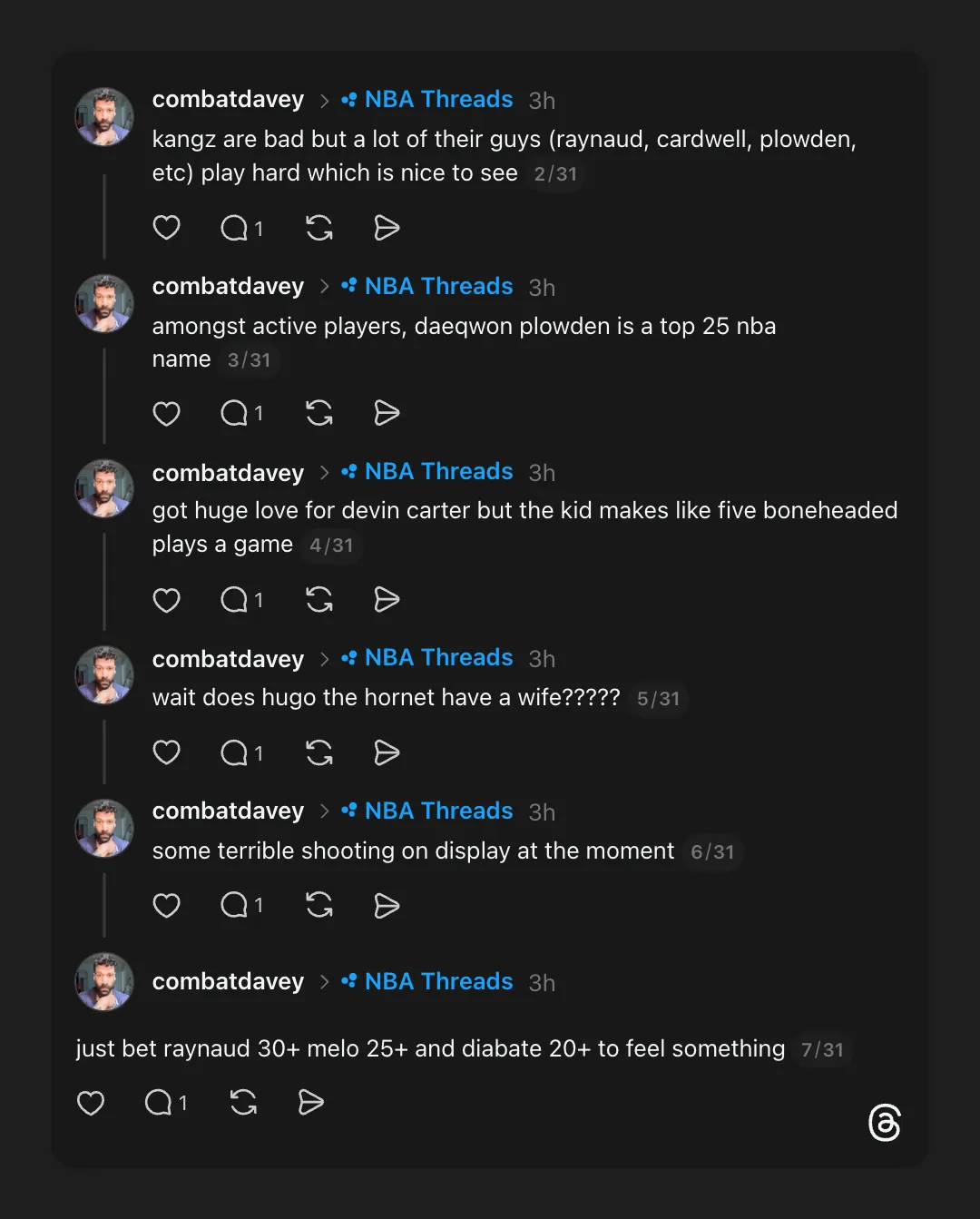Share the hugo the hornet wife post
Image resolution: width=980 pixels, height=1219 pixels.
tap(387, 753)
